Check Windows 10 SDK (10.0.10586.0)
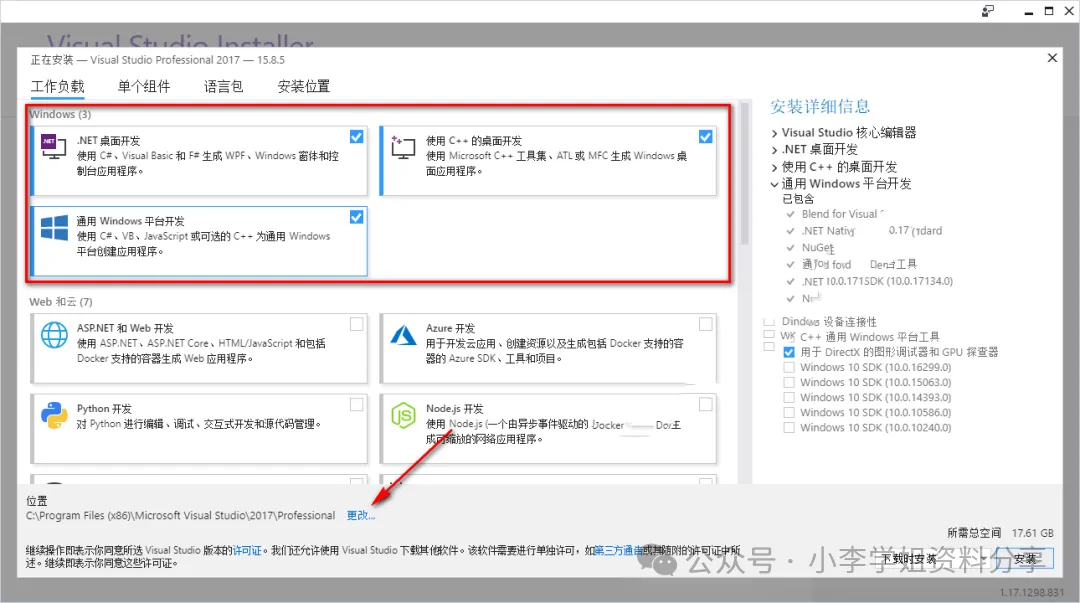The width and height of the screenshot is (1080, 603). 789,413
